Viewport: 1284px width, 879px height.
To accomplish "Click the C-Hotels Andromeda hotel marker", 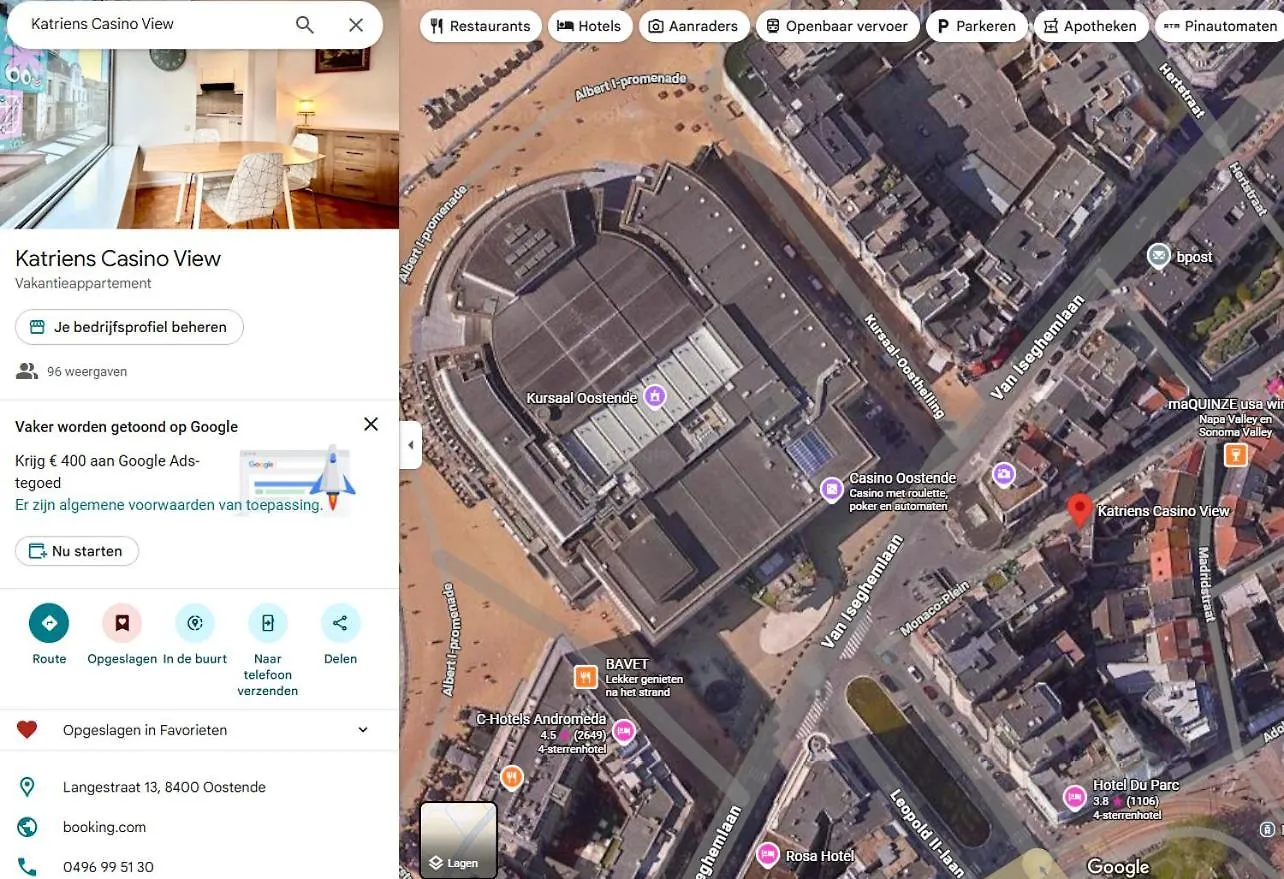I will pyautogui.click(x=624, y=731).
